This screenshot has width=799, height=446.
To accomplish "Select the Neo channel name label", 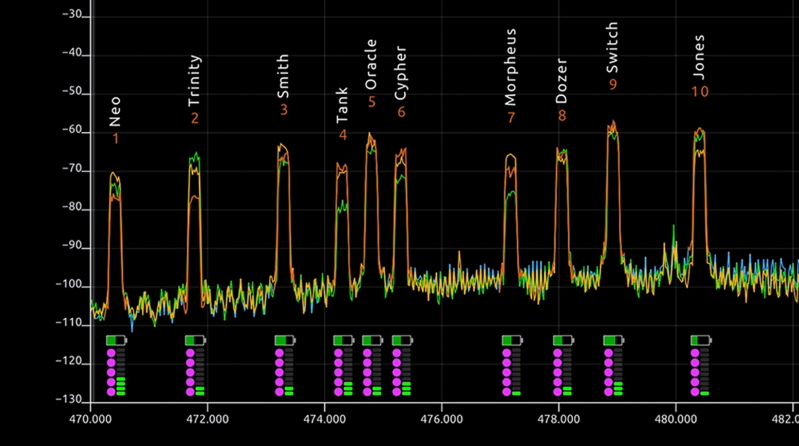I will coord(115,111).
